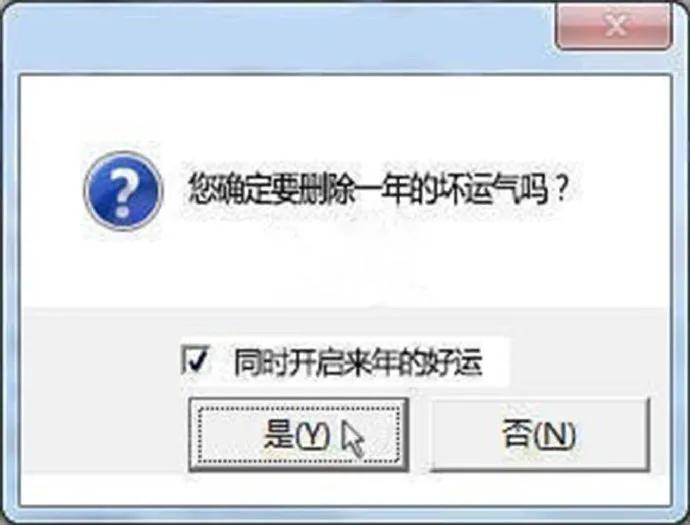Uncheck the good luck next year option
The width and height of the screenshot is (690, 525).
click(195, 360)
